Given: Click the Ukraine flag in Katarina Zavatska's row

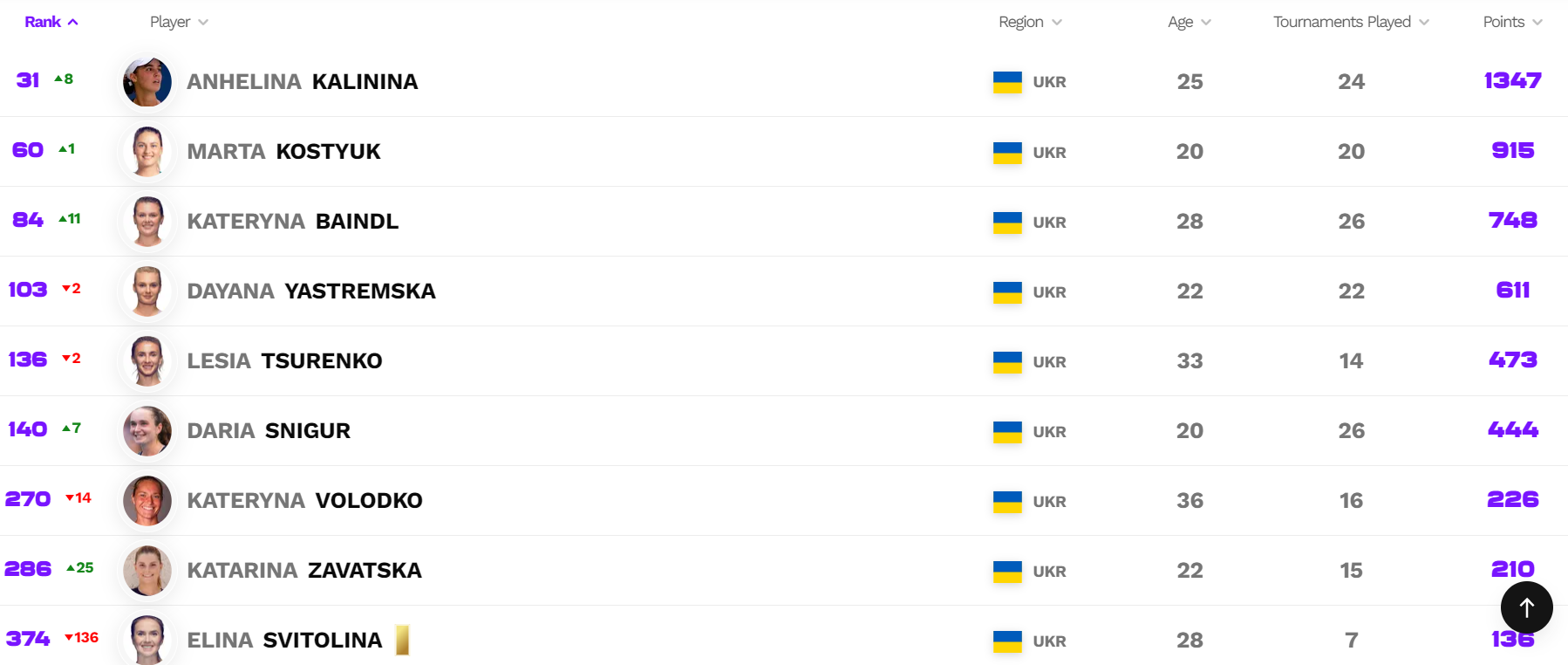Looking at the screenshot, I should [x=1007, y=571].
